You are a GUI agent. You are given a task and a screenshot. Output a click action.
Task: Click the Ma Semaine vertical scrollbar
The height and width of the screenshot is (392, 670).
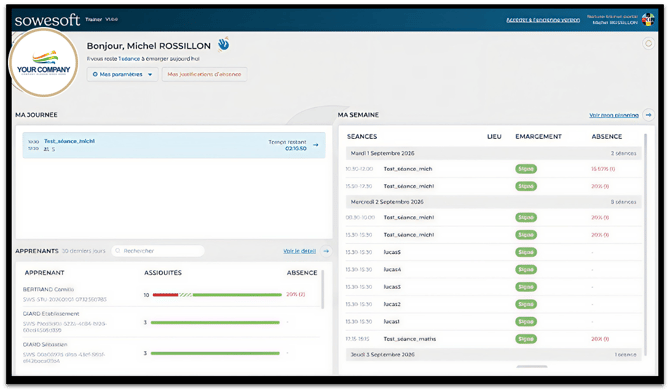pos(645,245)
